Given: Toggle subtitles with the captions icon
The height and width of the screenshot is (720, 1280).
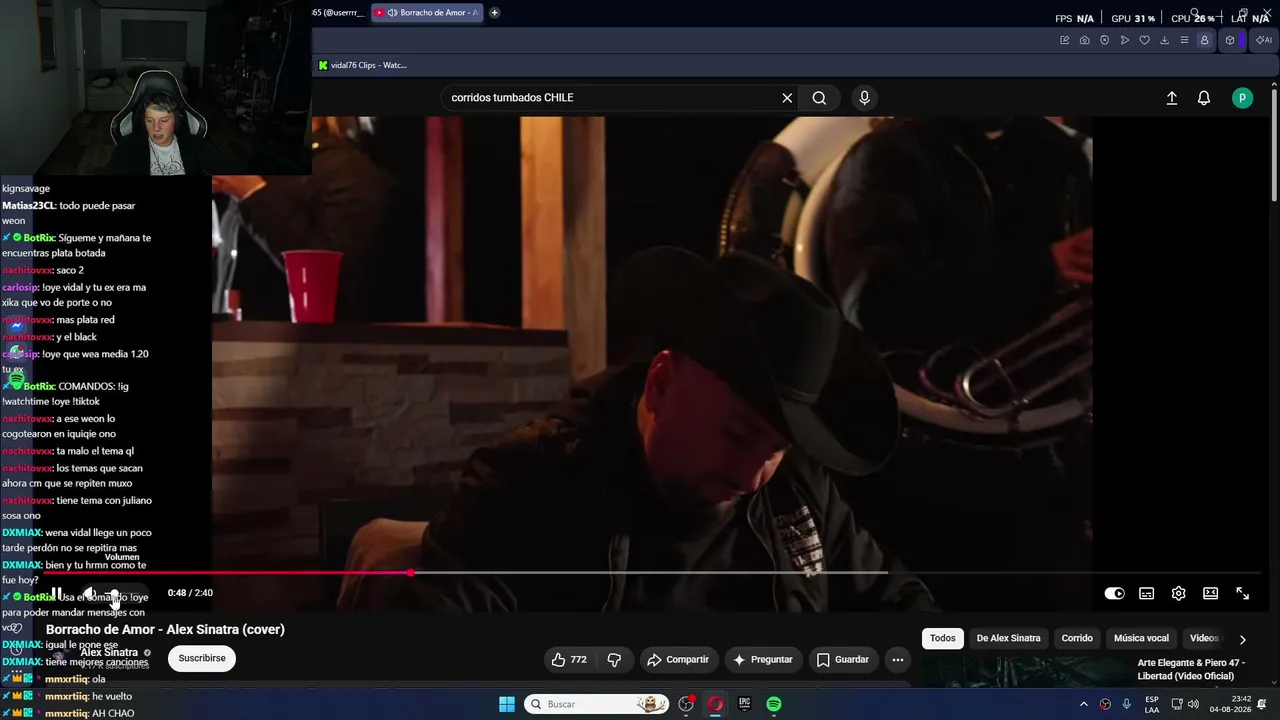Looking at the screenshot, I should pyautogui.click(x=1146, y=593).
